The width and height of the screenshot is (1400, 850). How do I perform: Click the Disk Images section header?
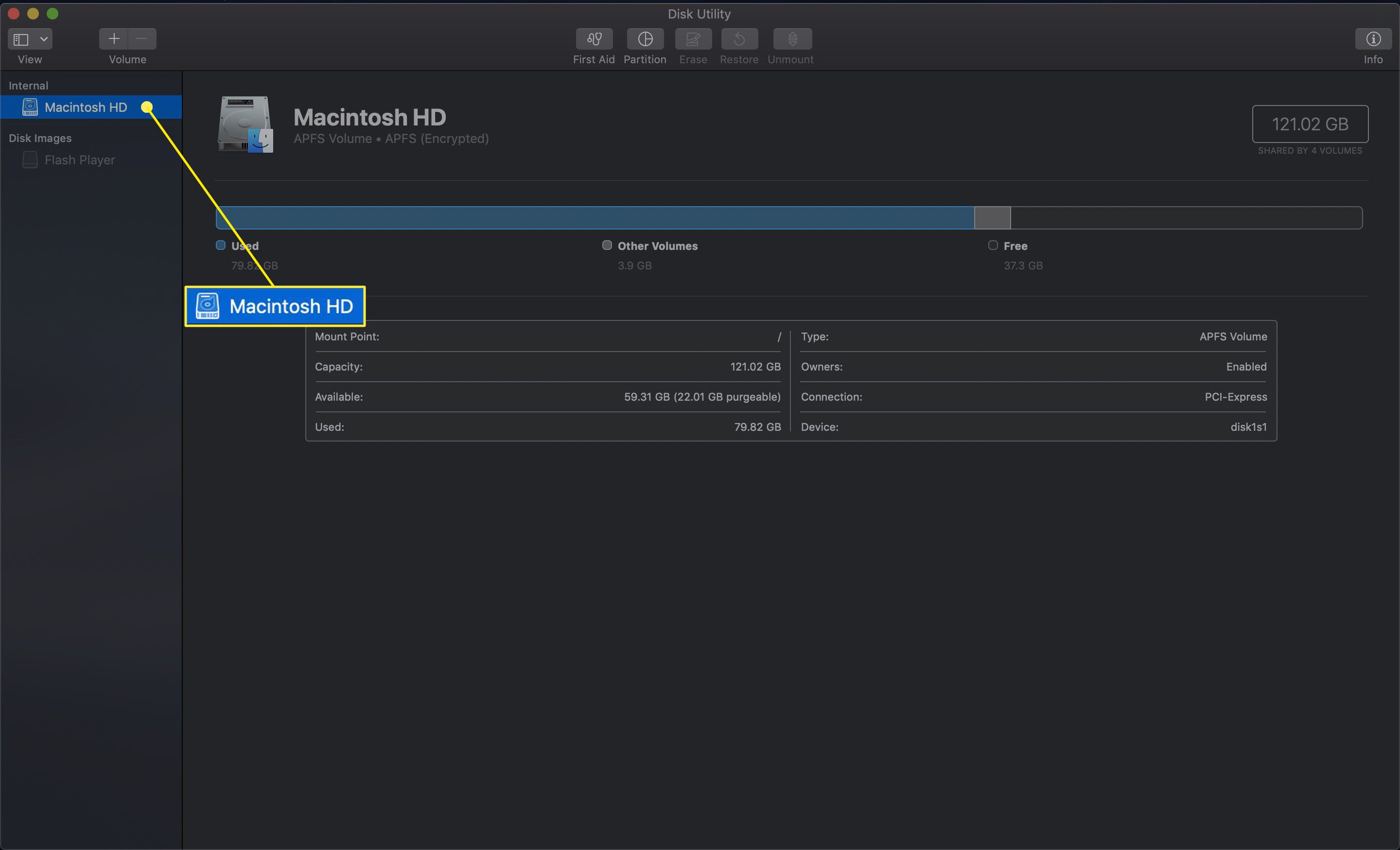[40, 138]
